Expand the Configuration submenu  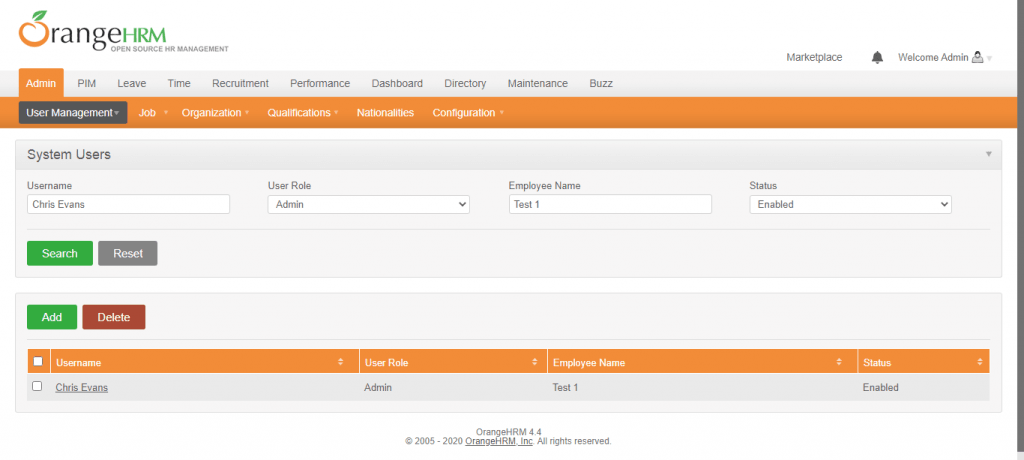click(x=468, y=112)
